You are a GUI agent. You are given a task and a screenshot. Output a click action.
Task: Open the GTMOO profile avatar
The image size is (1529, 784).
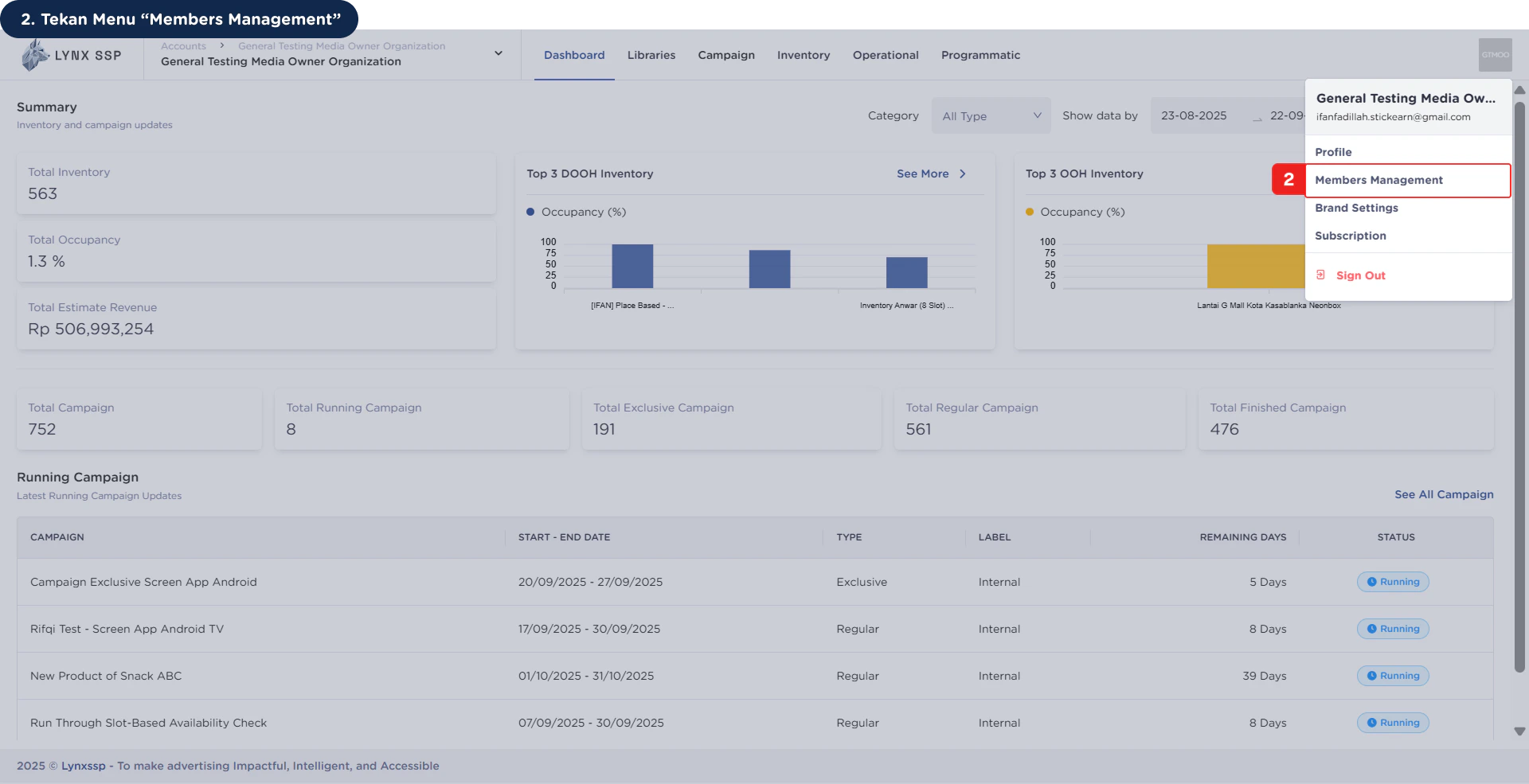point(1495,54)
